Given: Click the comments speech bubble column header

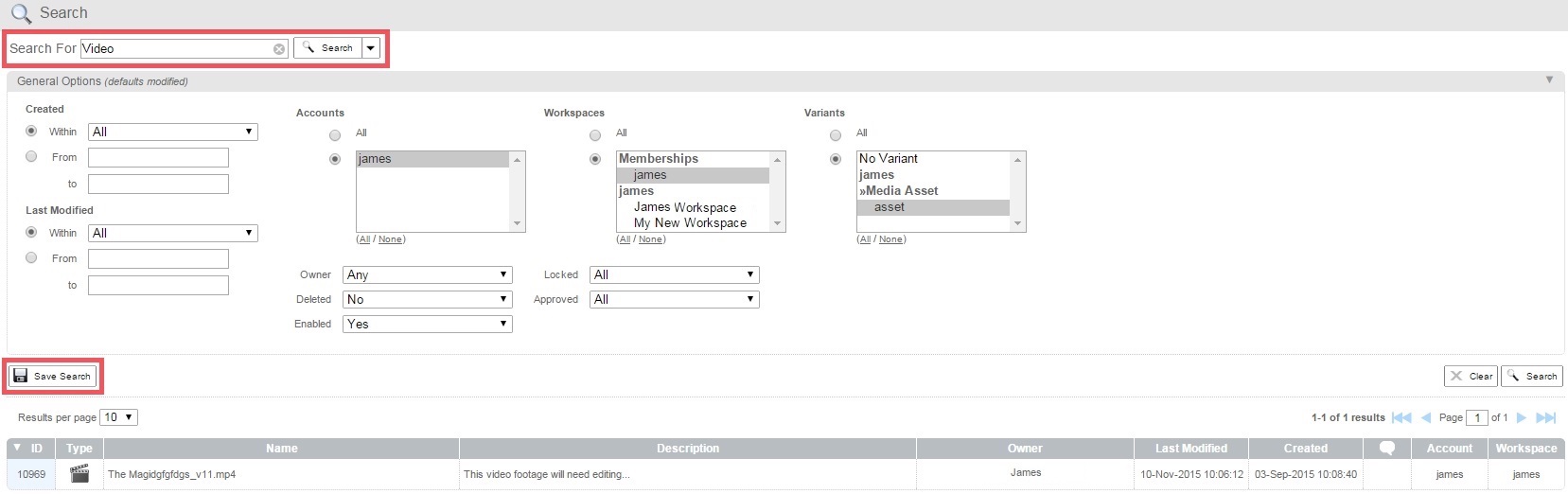Looking at the screenshot, I should (1387, 449).
